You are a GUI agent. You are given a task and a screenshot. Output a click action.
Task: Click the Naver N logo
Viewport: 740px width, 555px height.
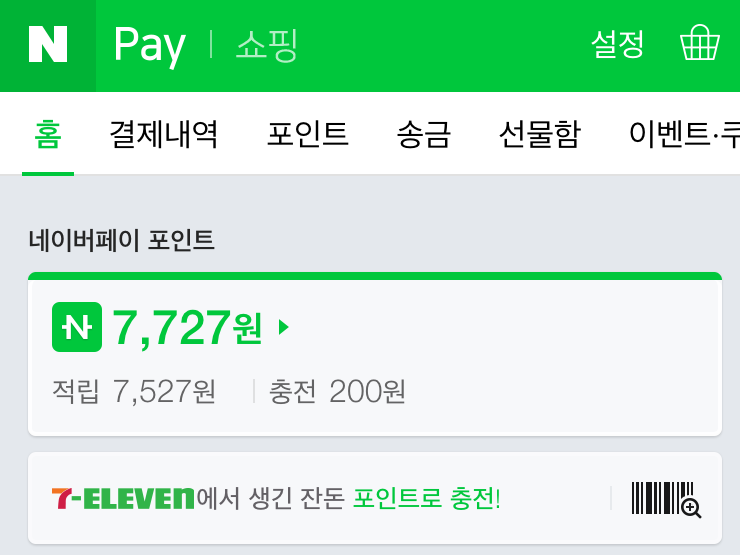click(x=48, y=44)
